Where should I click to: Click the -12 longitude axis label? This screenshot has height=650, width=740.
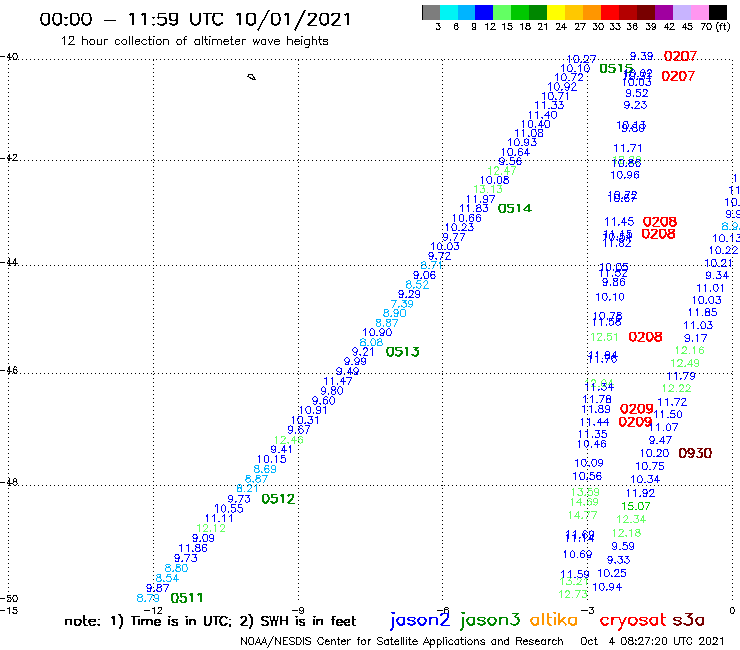click(153, 611)
